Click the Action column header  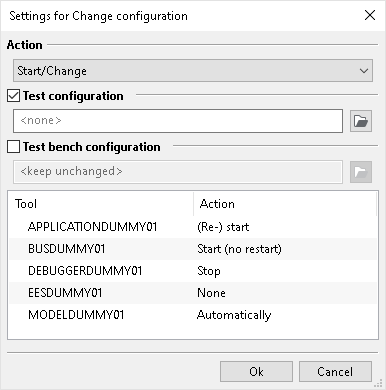pyautogui.click(x=285, y=204)
